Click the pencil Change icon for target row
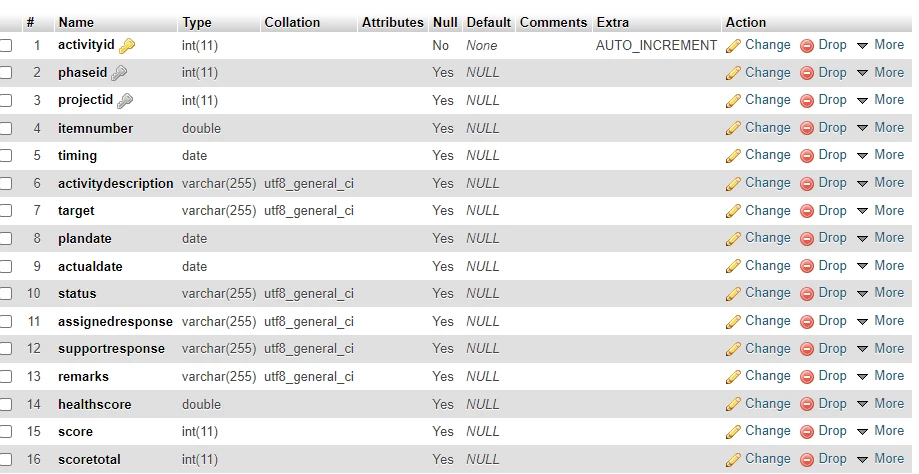The width and height of the screenshot is (919, 474). 733,211
